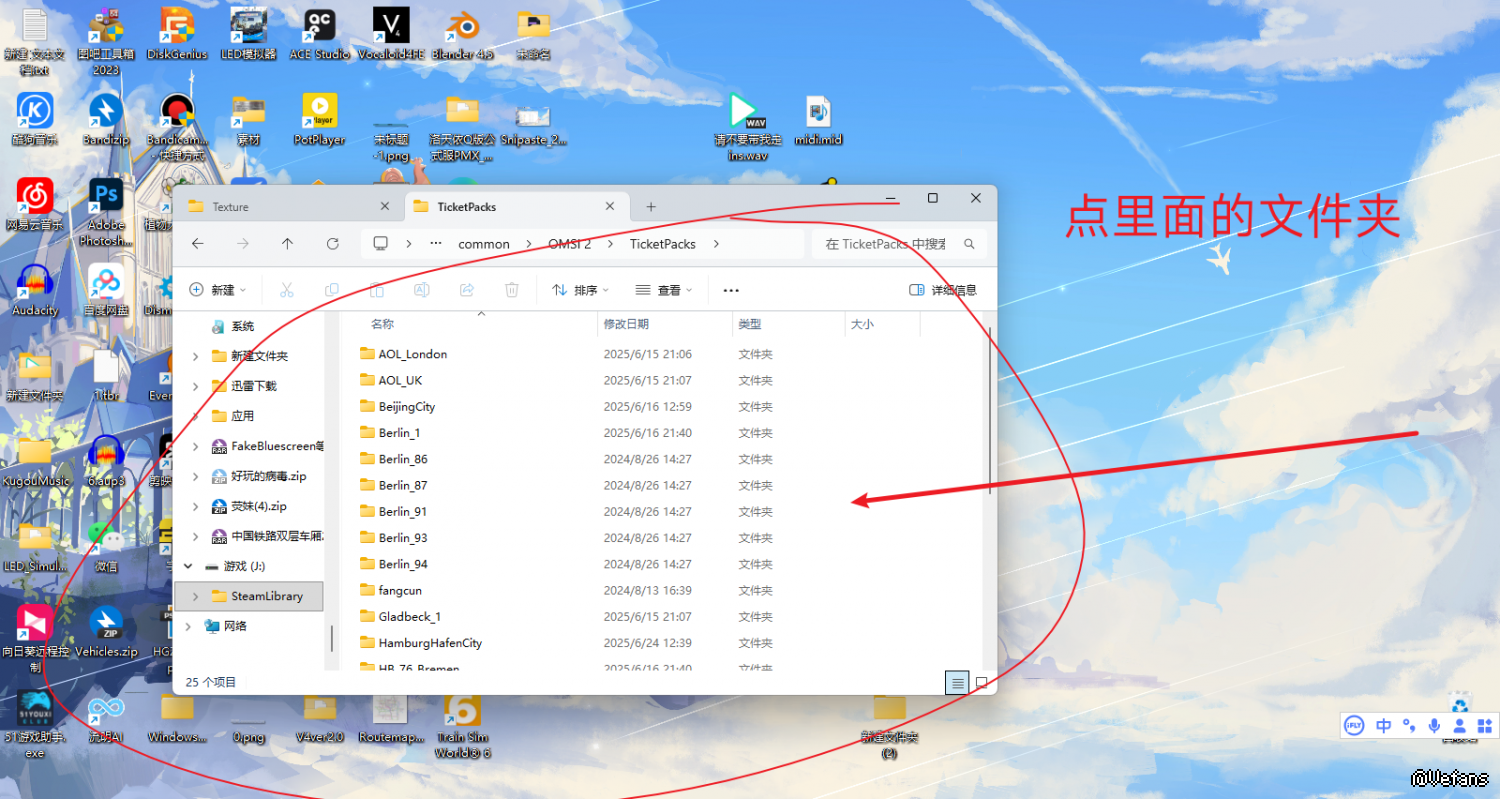
Task: Select the Gladbeck_1 folder
Action: (x=400, y=616)
